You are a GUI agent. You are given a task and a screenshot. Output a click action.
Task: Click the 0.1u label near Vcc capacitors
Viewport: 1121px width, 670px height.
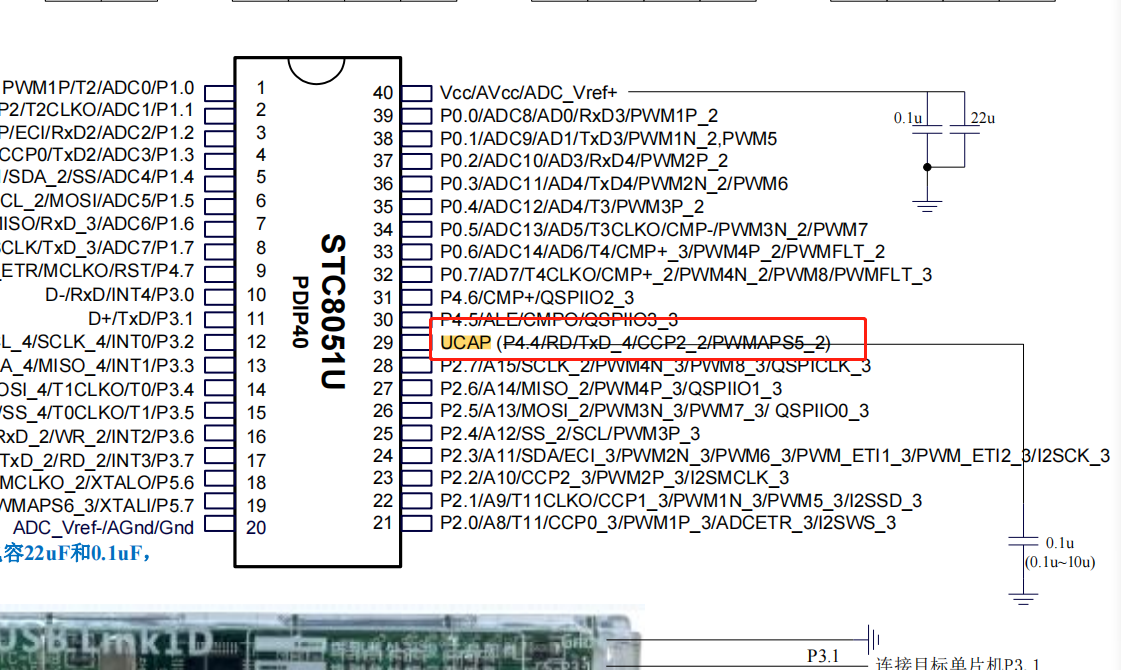(x=908, y=118)
